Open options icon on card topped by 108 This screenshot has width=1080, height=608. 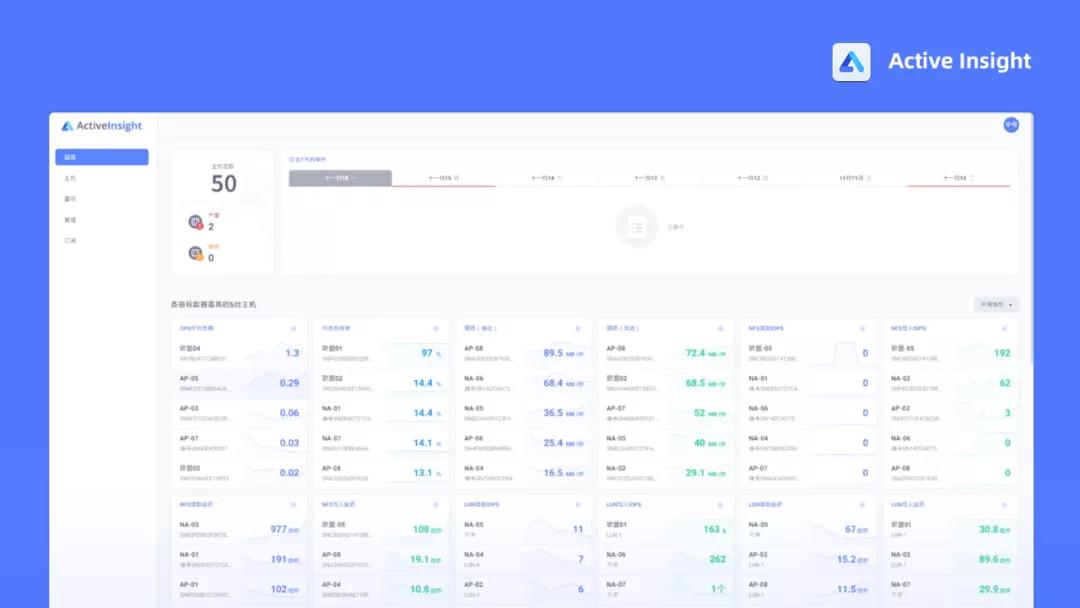click(435, 505)
